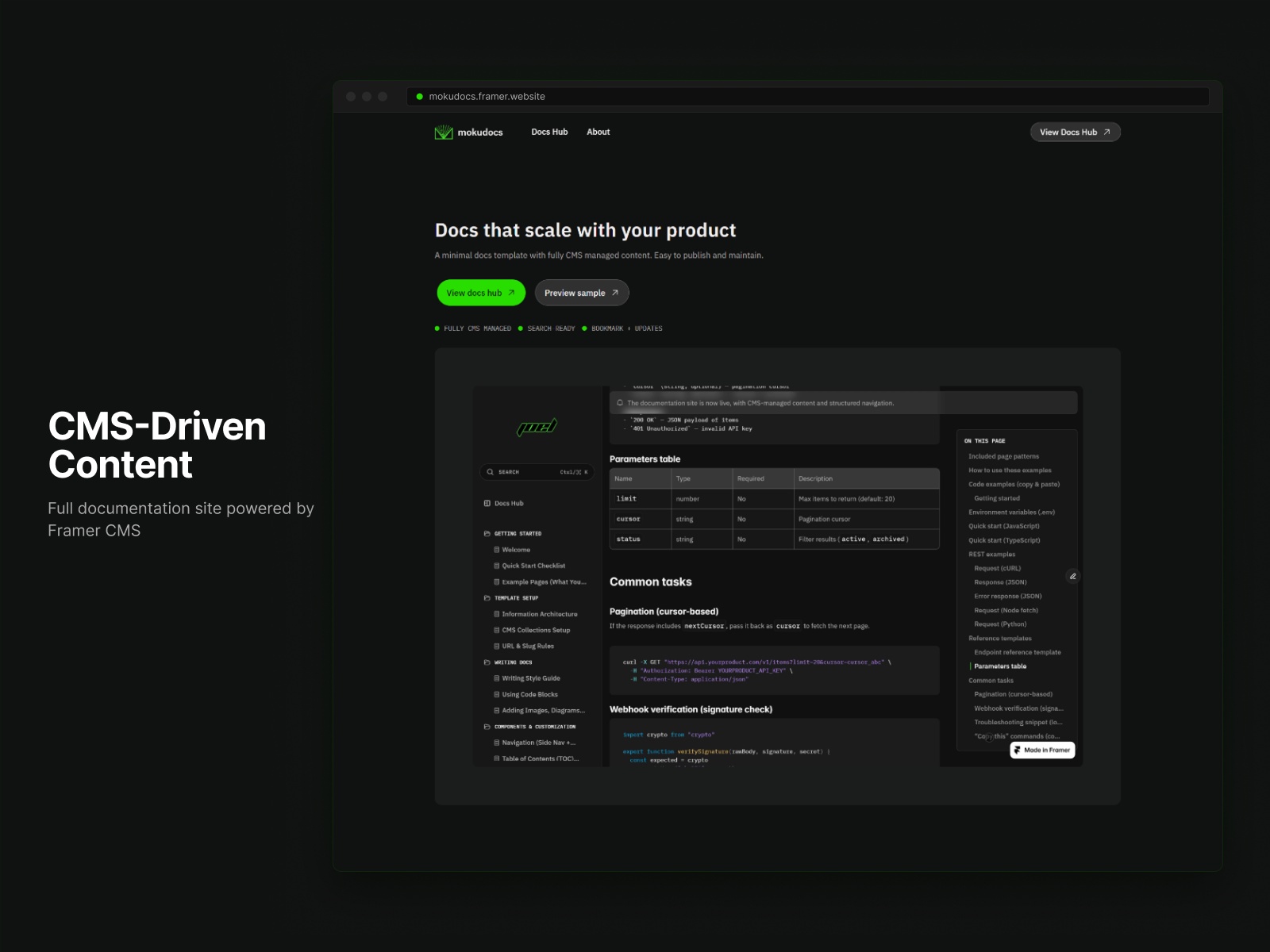Click the green View docs hub button
This screenshot has width=1270, height=952.
481,293
